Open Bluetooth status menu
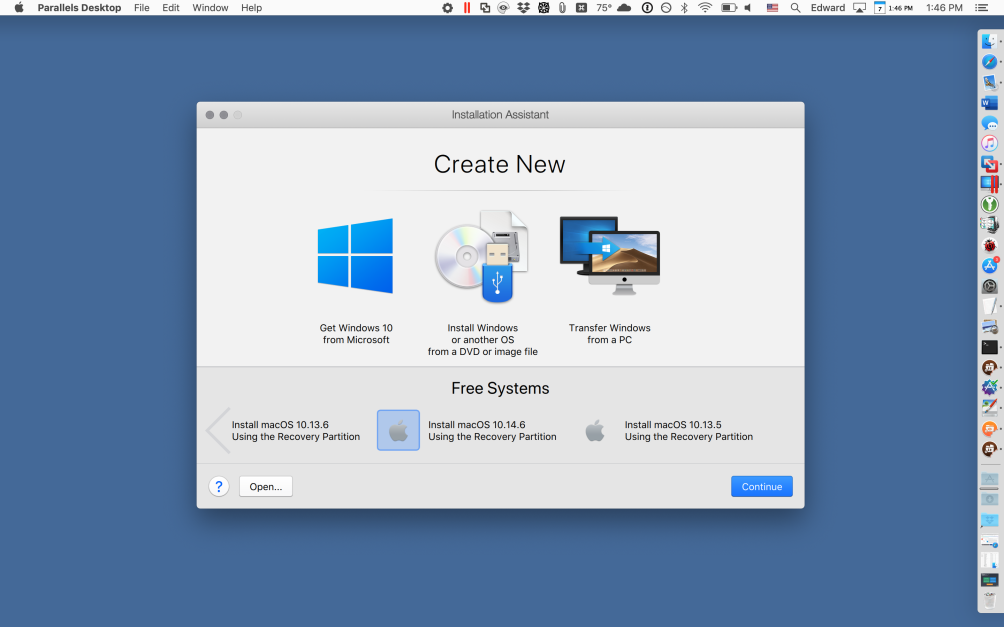1004x627 pixels. [x=684, y=8]
